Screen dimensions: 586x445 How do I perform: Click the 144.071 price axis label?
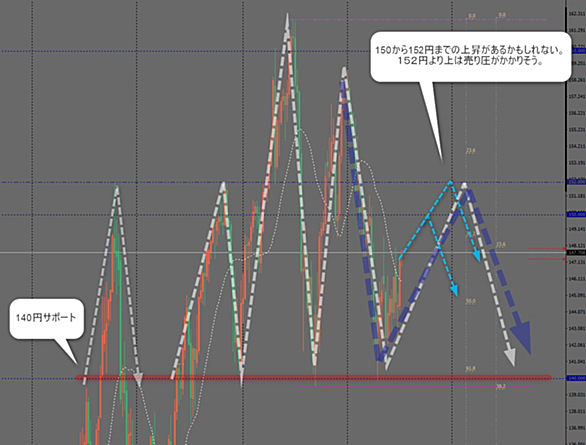pyautogui.click(x=576, y=312)
